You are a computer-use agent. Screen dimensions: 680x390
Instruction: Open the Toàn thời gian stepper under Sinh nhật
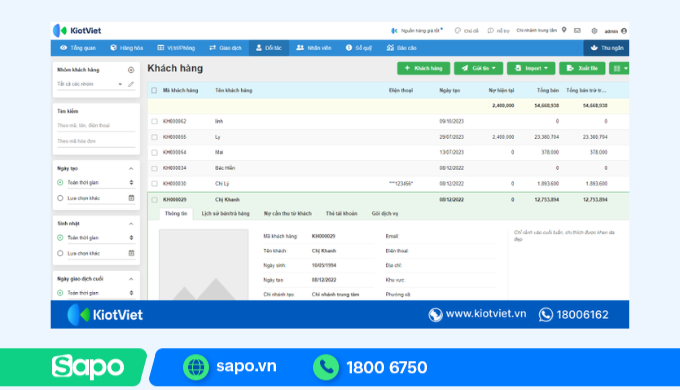pos(131,238)
